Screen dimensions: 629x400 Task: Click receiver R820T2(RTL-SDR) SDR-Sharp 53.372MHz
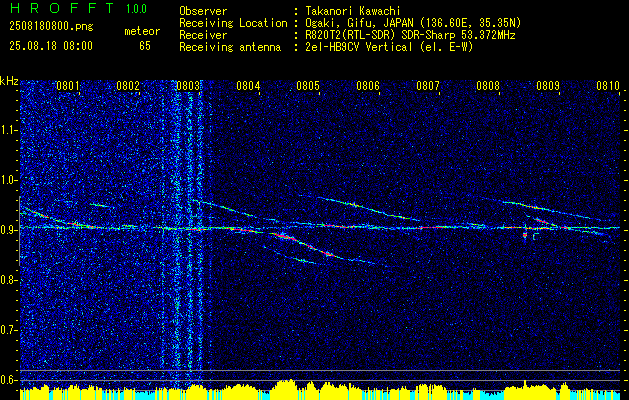410,35
